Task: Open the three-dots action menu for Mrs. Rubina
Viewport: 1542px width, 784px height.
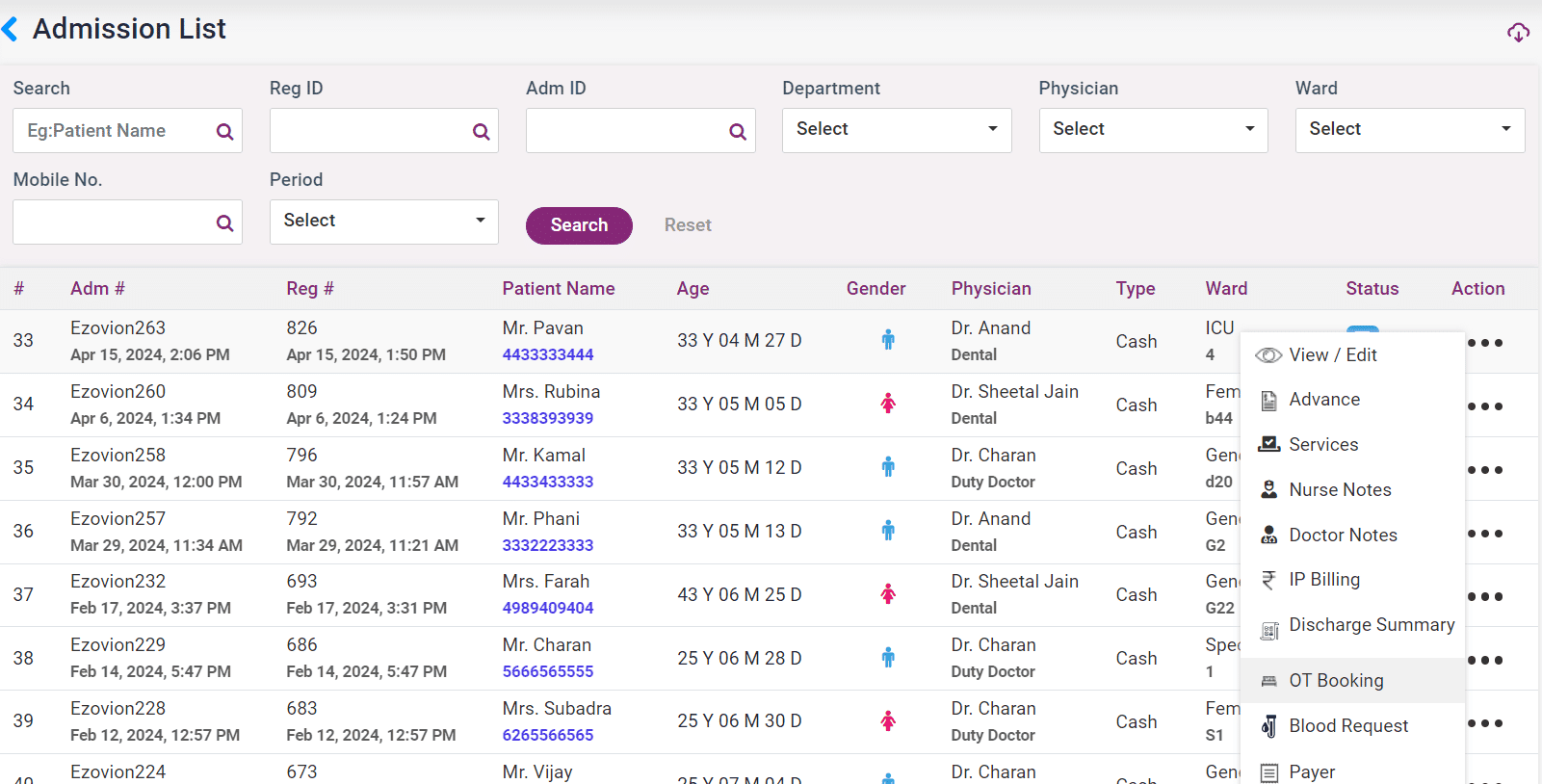Action: (1484, 406)
